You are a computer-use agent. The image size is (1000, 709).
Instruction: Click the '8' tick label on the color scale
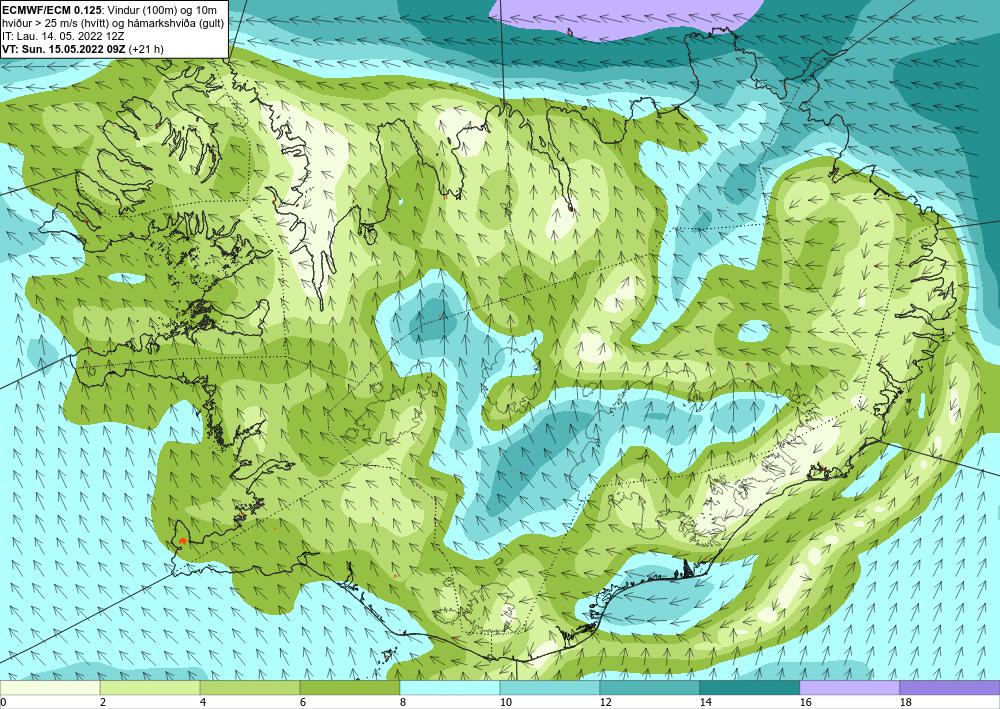pos(402,703)
